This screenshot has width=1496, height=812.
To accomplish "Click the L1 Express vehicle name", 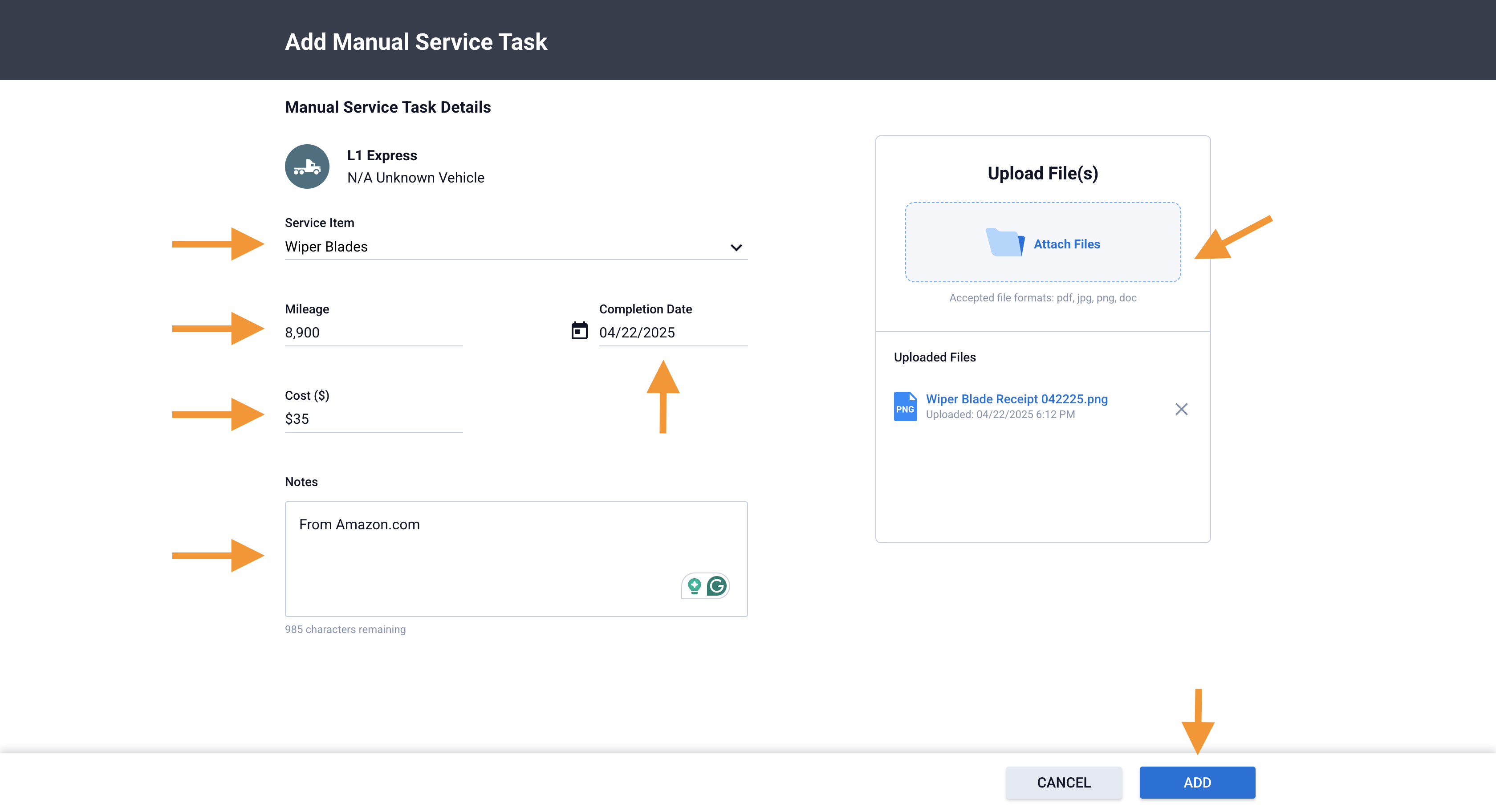I will click(382, 155).
